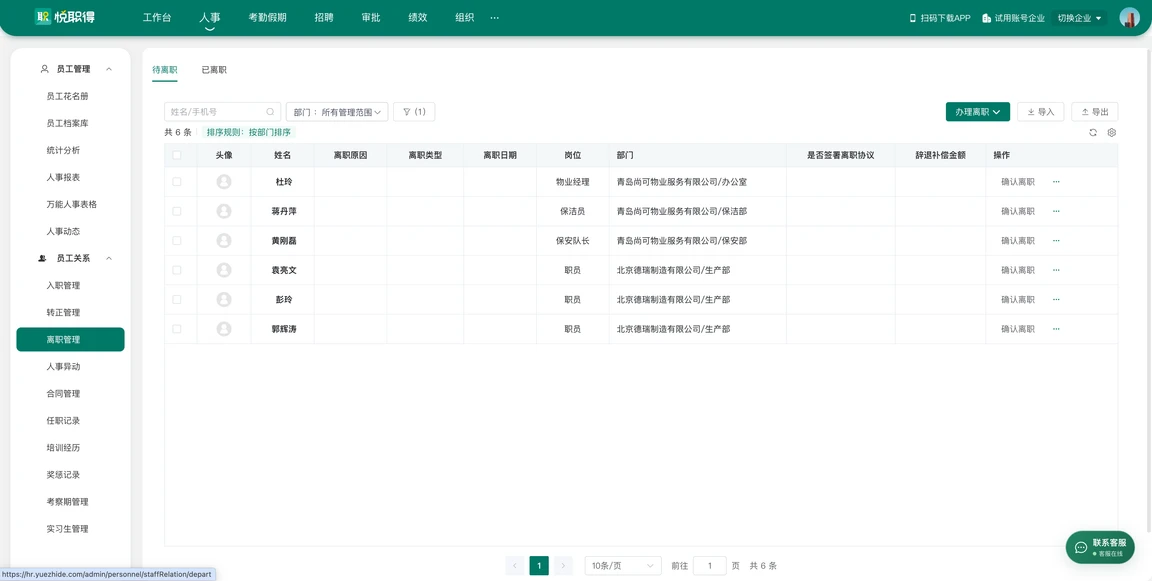Click the 前往 page number input
1152x581 pixels.
click(710, 566)
